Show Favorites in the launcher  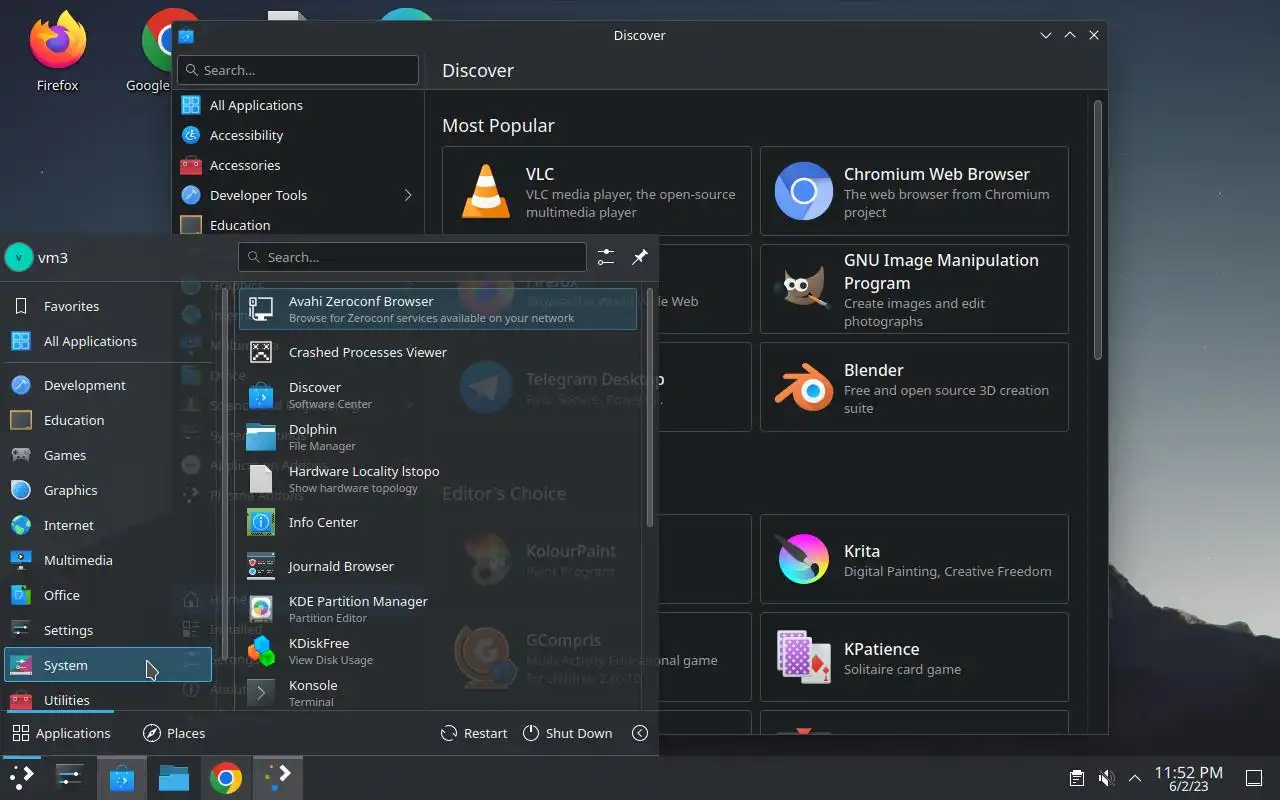click(x=108, y=306)
